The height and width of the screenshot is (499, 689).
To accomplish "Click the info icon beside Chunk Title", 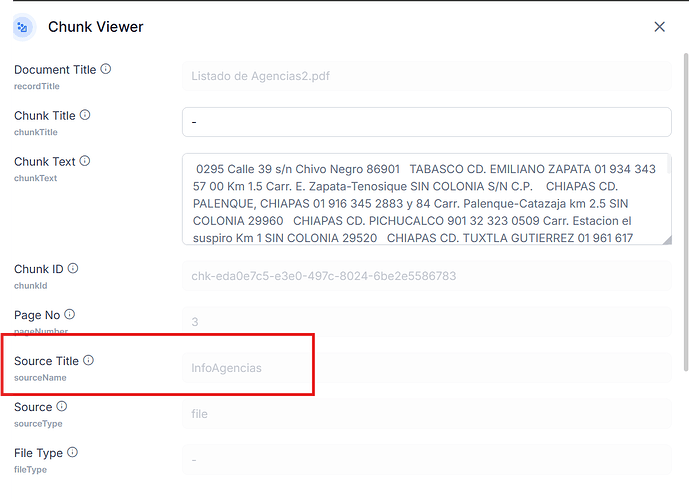I will (85, 115).
